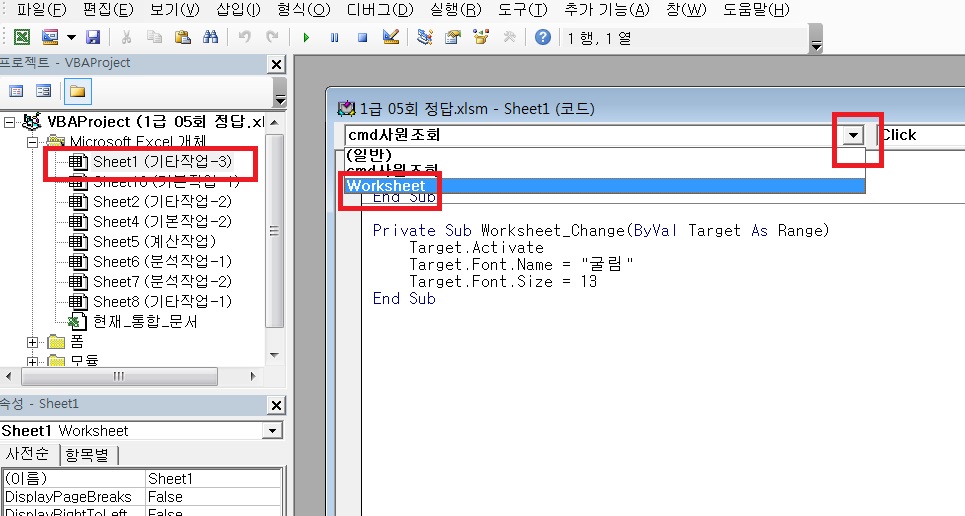
Task: Open VBA Help question mark icon
Action: click(543, 37)
